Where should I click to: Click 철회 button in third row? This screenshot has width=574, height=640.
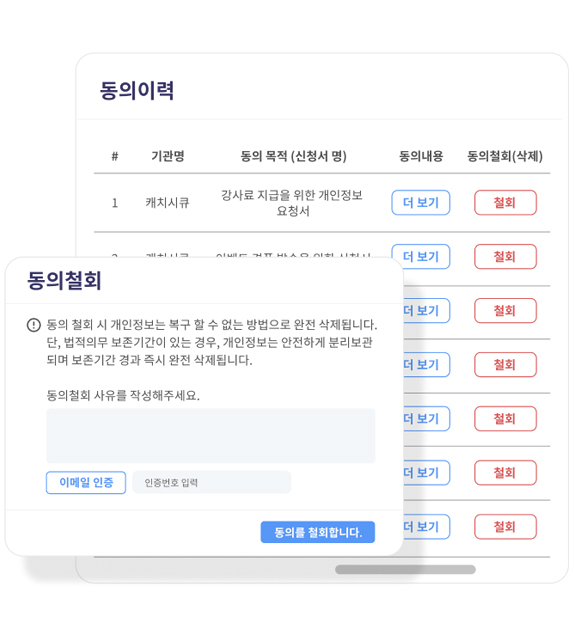[505, 311]
